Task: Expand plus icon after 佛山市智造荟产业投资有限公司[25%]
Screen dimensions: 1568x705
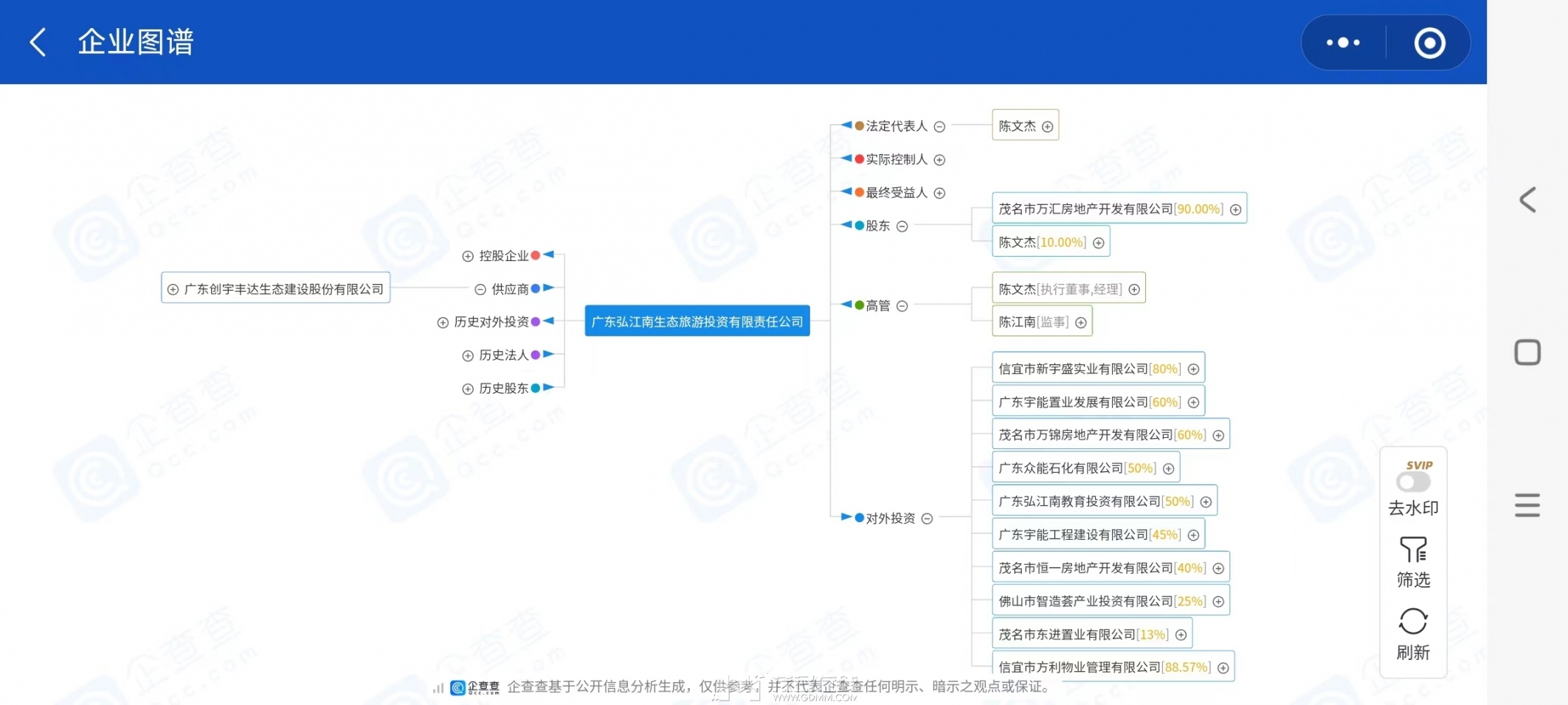Action: (x=1218, y=601)
